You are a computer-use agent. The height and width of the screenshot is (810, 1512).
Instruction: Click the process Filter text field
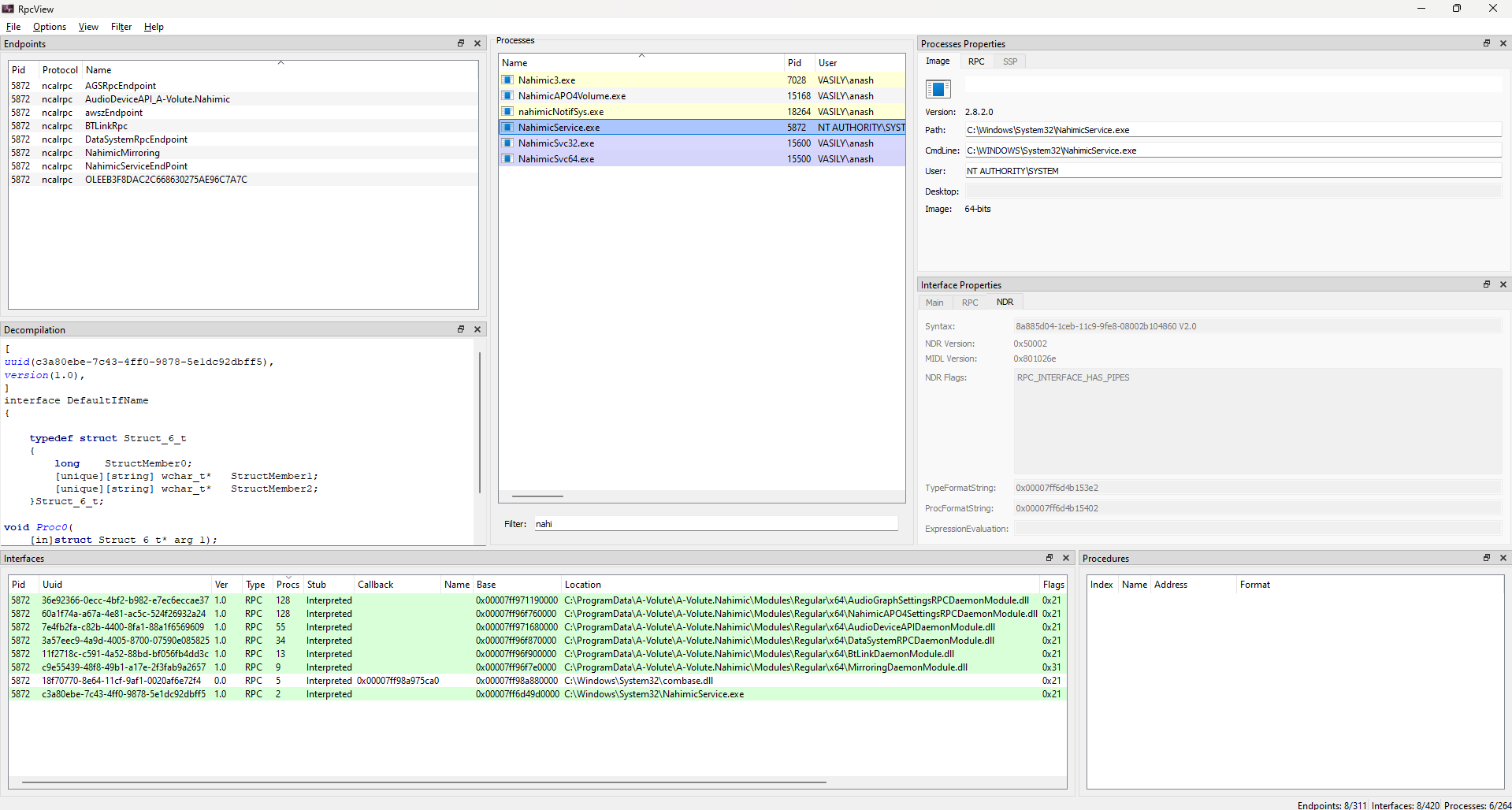click(715, 524)
